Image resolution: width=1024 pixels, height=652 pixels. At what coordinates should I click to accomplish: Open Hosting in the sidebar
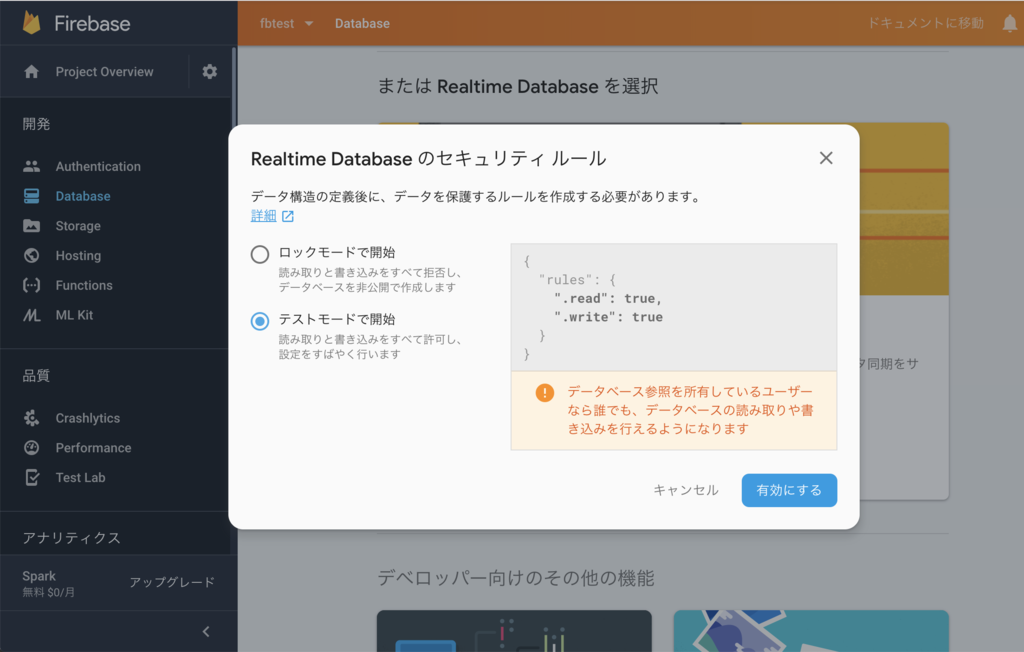point(78,255)
